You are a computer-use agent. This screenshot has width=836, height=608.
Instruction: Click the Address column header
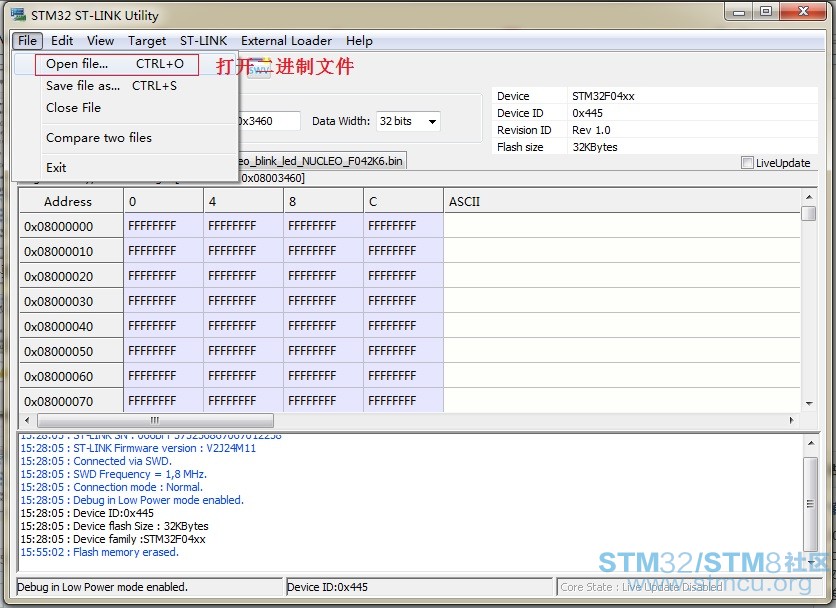tap(71, 202)
